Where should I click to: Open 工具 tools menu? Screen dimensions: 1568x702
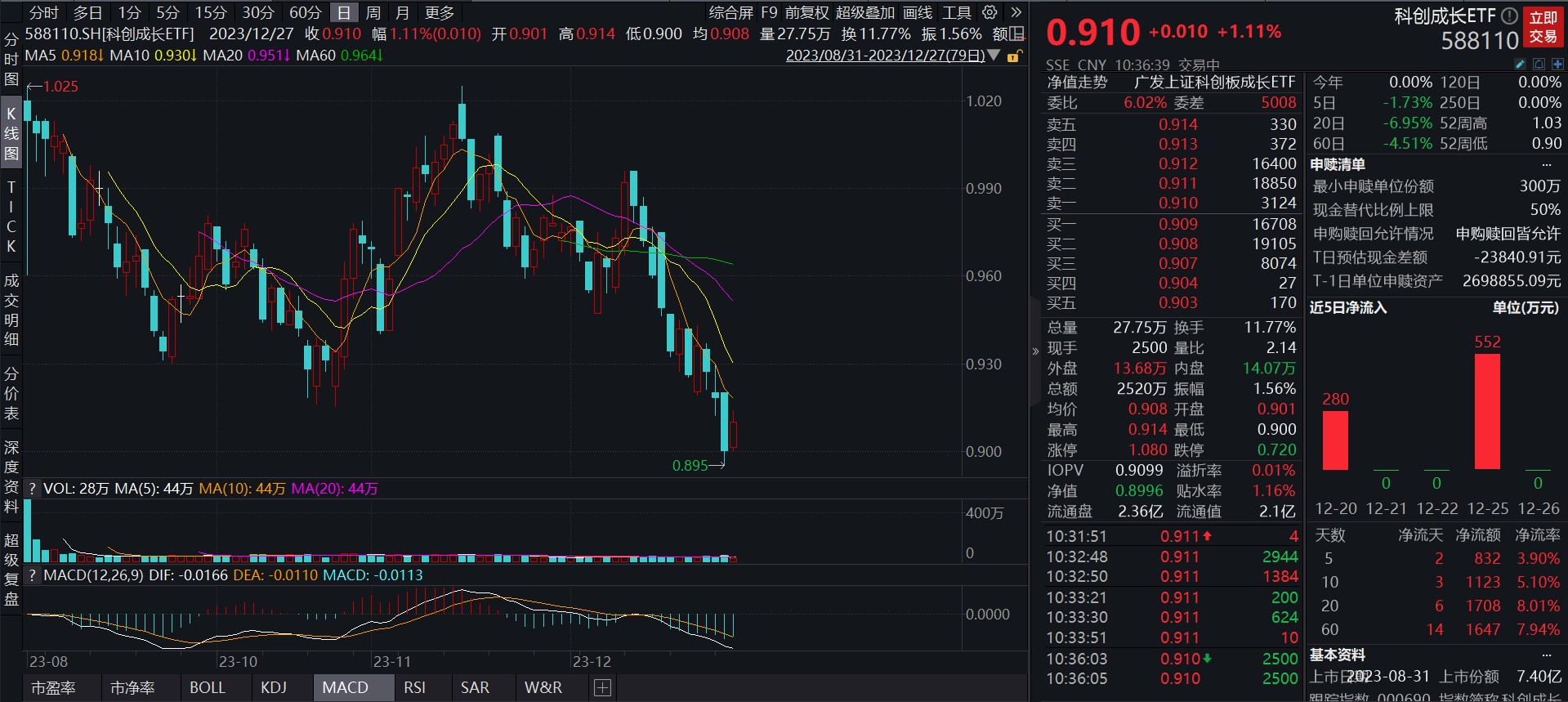(x=957, y=12)
